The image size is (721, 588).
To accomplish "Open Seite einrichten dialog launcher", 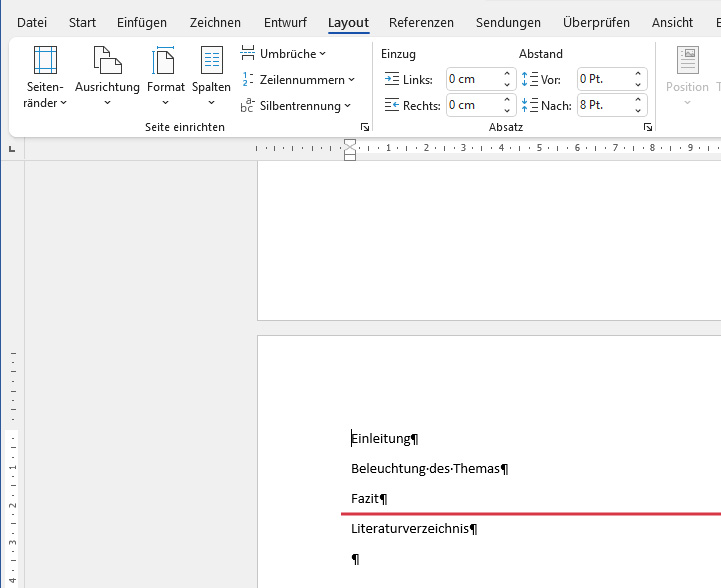I will coord(365,128).
